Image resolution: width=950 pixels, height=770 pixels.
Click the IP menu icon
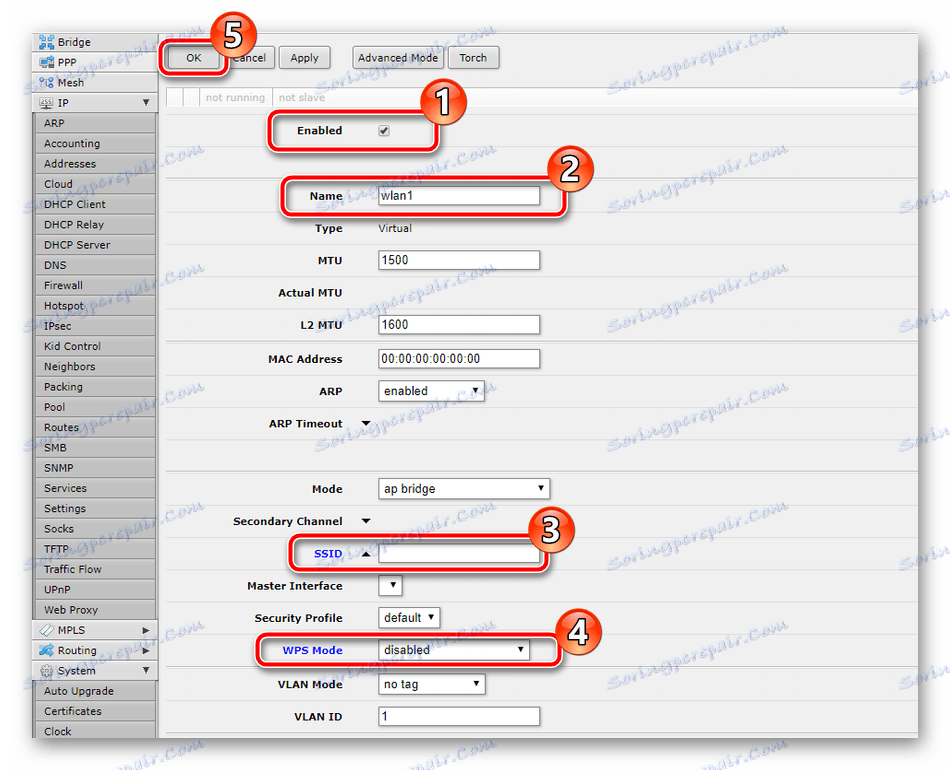pos(47,103)
